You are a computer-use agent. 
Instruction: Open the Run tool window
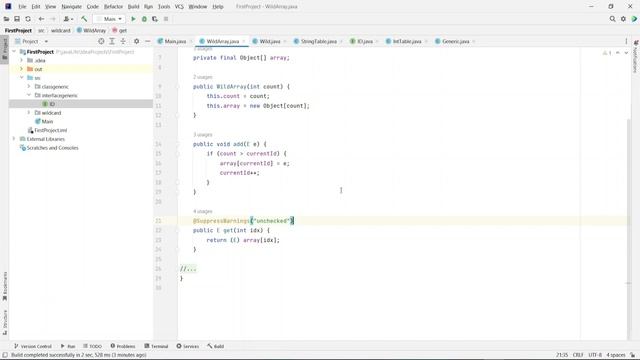coord(68,346)
